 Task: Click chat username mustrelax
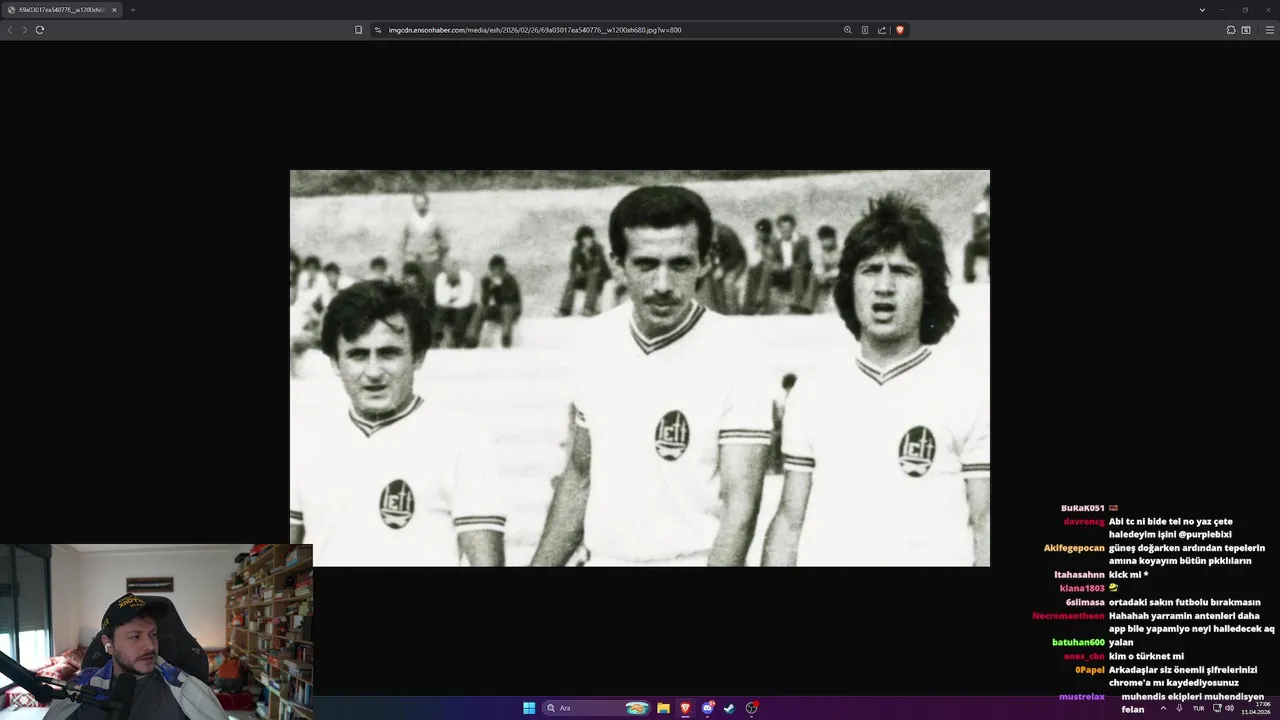(x=1082, y=696)
